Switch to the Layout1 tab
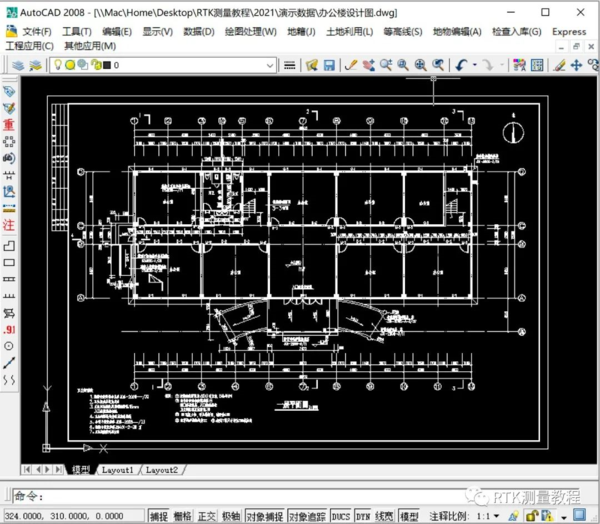The height and width of the screenshot is (524, 600). point(117,470)
